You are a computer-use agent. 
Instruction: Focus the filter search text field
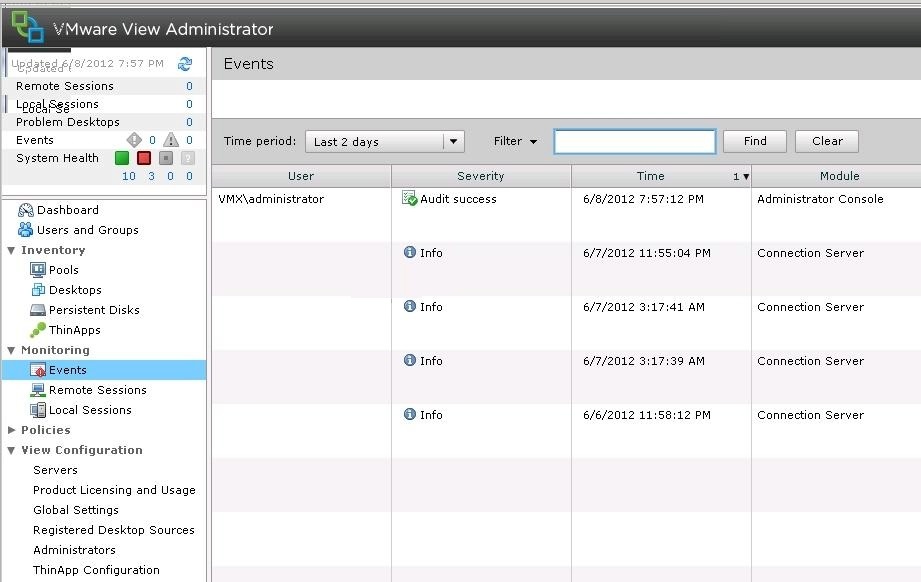pyautogui.click(x=635, y=142)
